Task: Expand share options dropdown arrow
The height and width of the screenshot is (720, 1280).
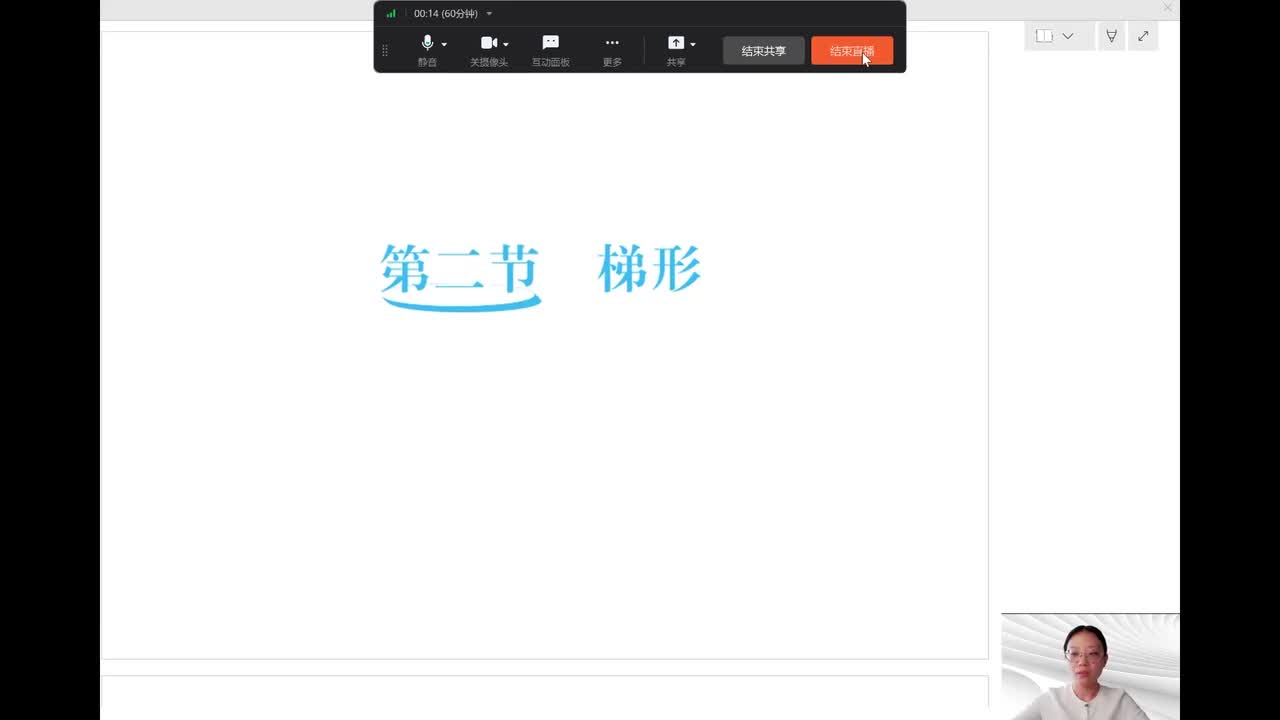Action: coord(693,45)
